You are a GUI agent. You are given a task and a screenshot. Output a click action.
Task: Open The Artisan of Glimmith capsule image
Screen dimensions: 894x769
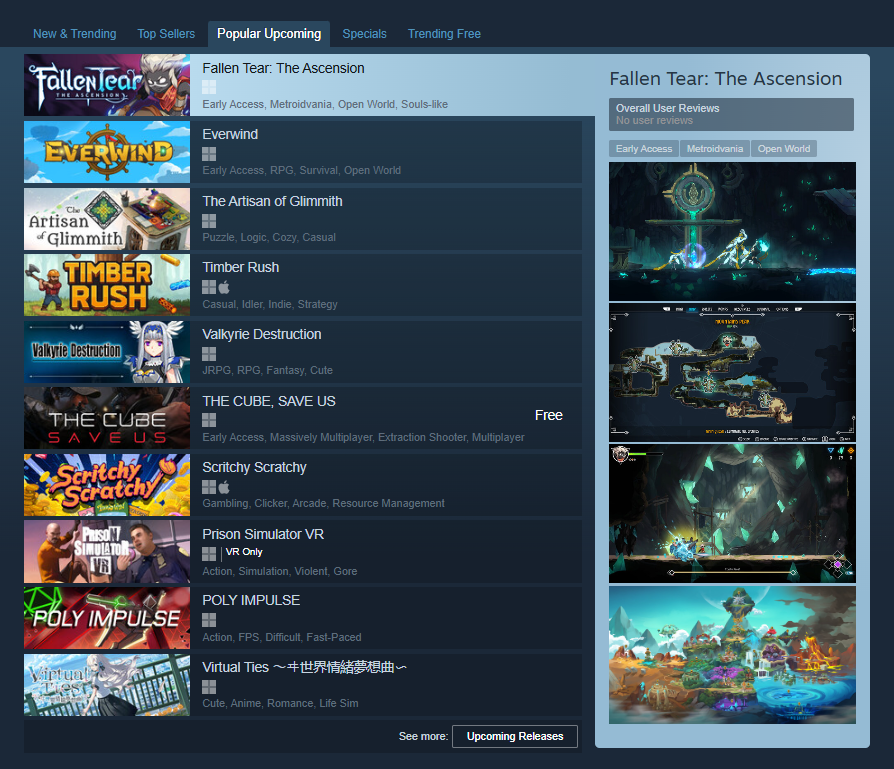(107, 219)
